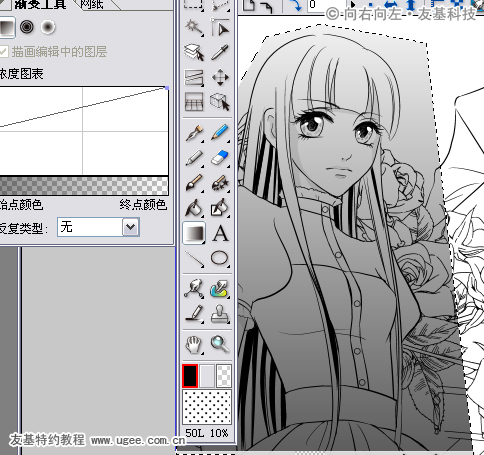Click inside the 浓度图表 density graph

tap(84, 131)
